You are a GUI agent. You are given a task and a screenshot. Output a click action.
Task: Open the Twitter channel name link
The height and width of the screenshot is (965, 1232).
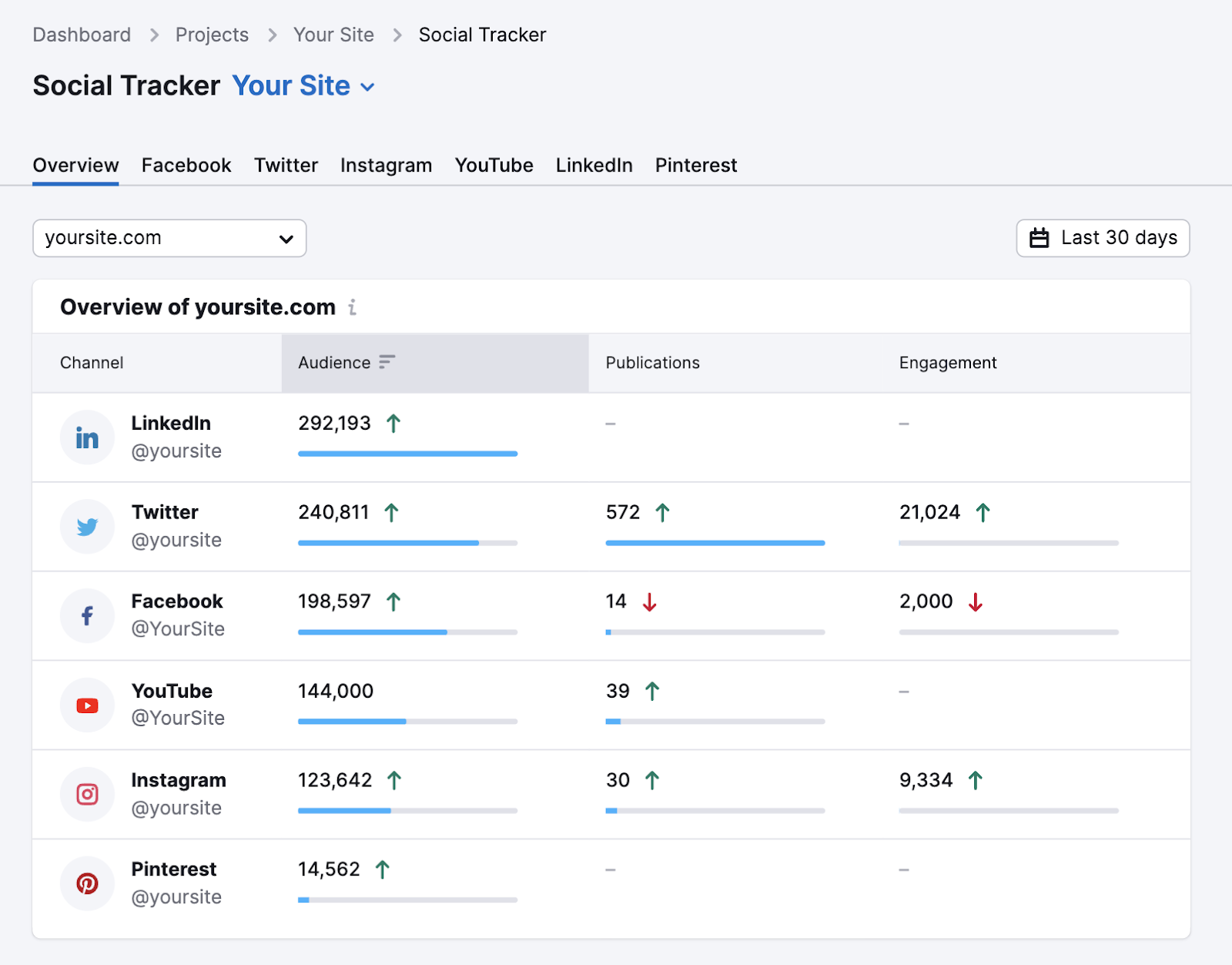pyautogui.click(x=165, y=512)
